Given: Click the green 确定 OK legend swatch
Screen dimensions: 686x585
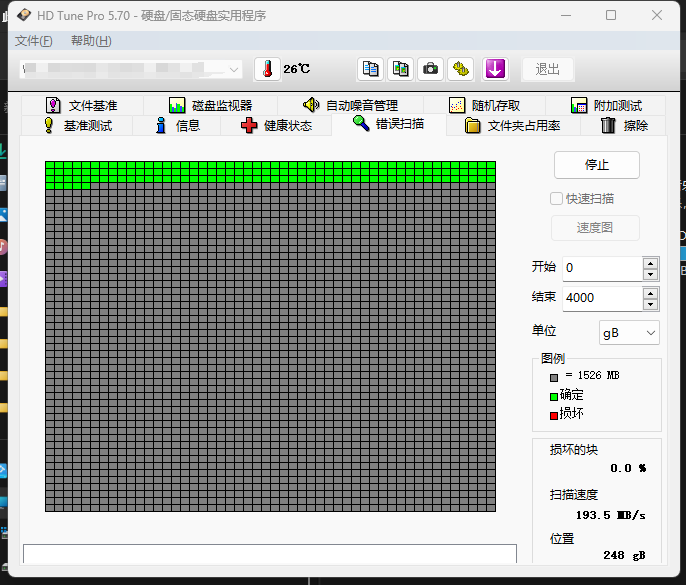Looking at the screenshot, I should coord(554,397).
